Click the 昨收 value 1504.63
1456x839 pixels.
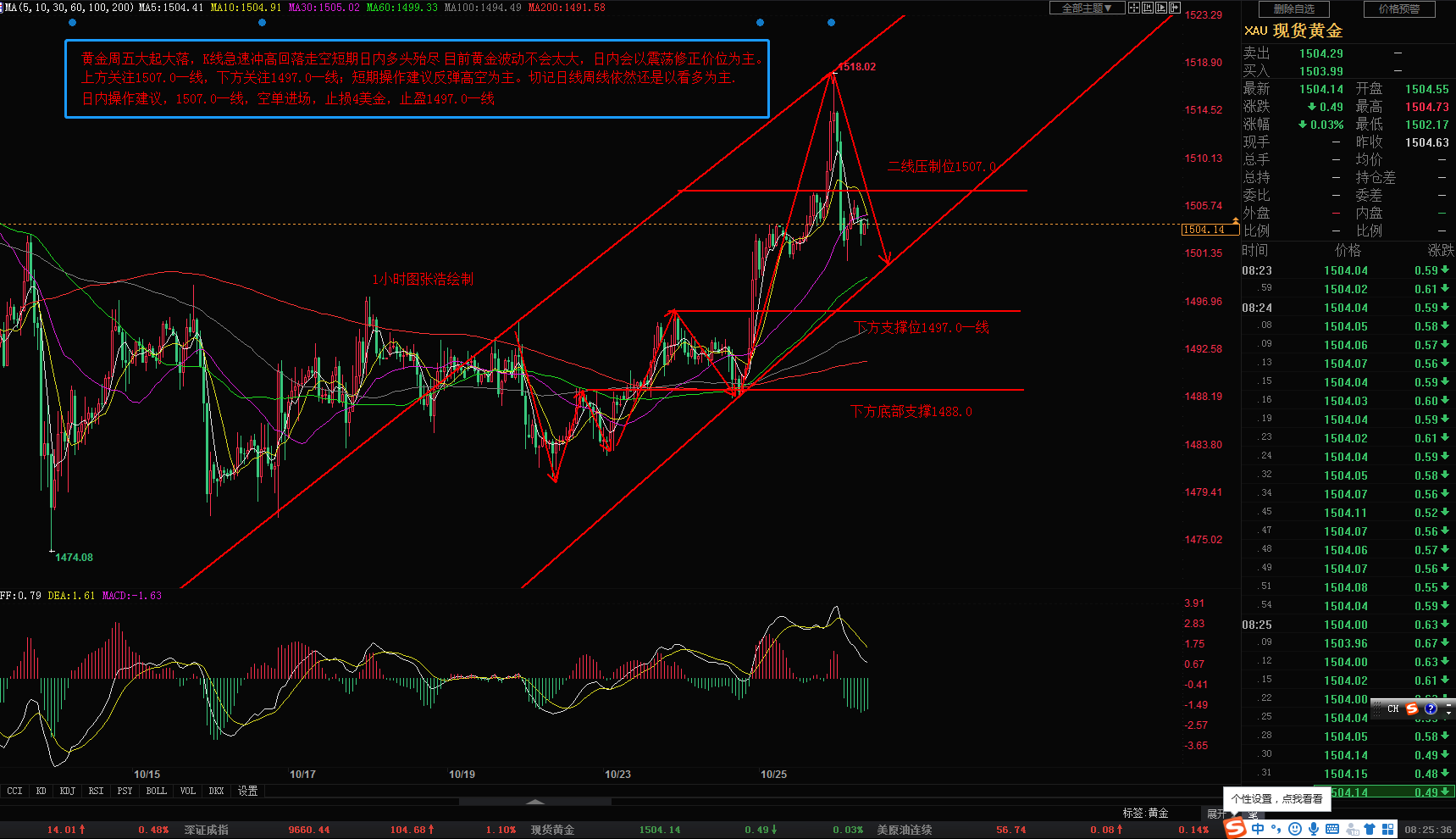click(1427, 142)
